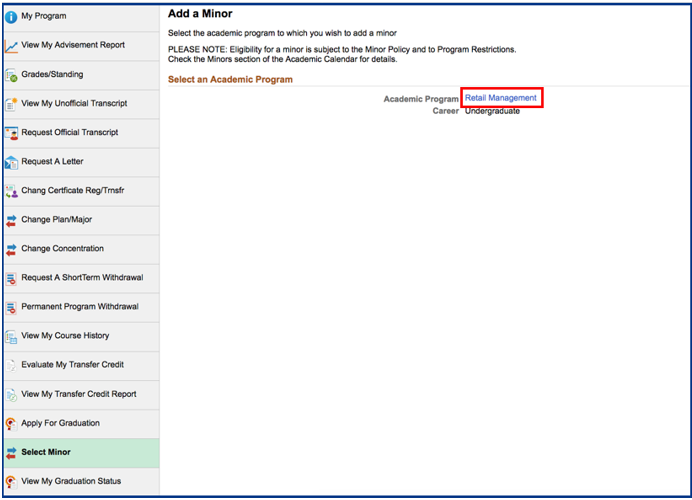692x500 pixels.
Task: Click the View My Advisement Report chart icon
Action: [11, 46]
